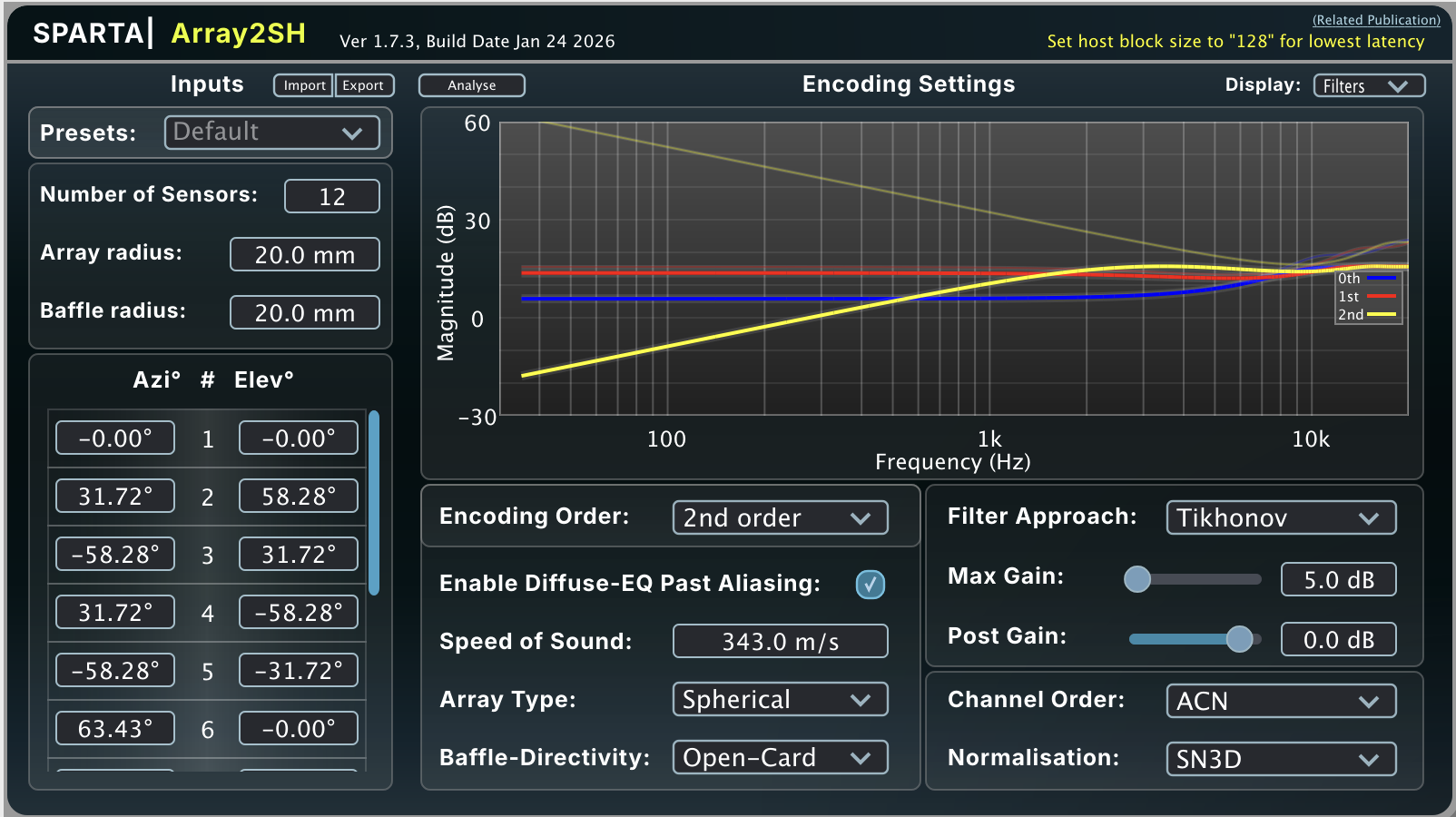1456x817 pixels.
Task: Edit sensor 5 elevation field
Action: (299, 670)
